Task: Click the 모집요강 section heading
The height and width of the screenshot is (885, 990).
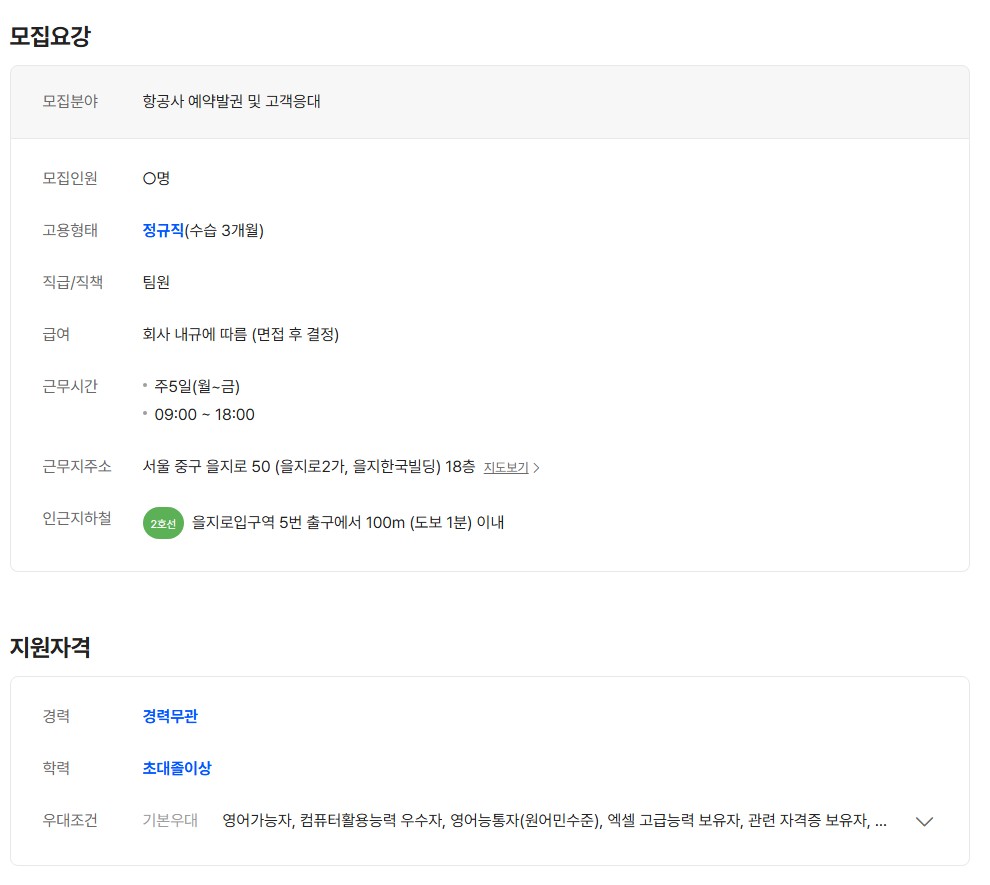Action: (50, 36)
